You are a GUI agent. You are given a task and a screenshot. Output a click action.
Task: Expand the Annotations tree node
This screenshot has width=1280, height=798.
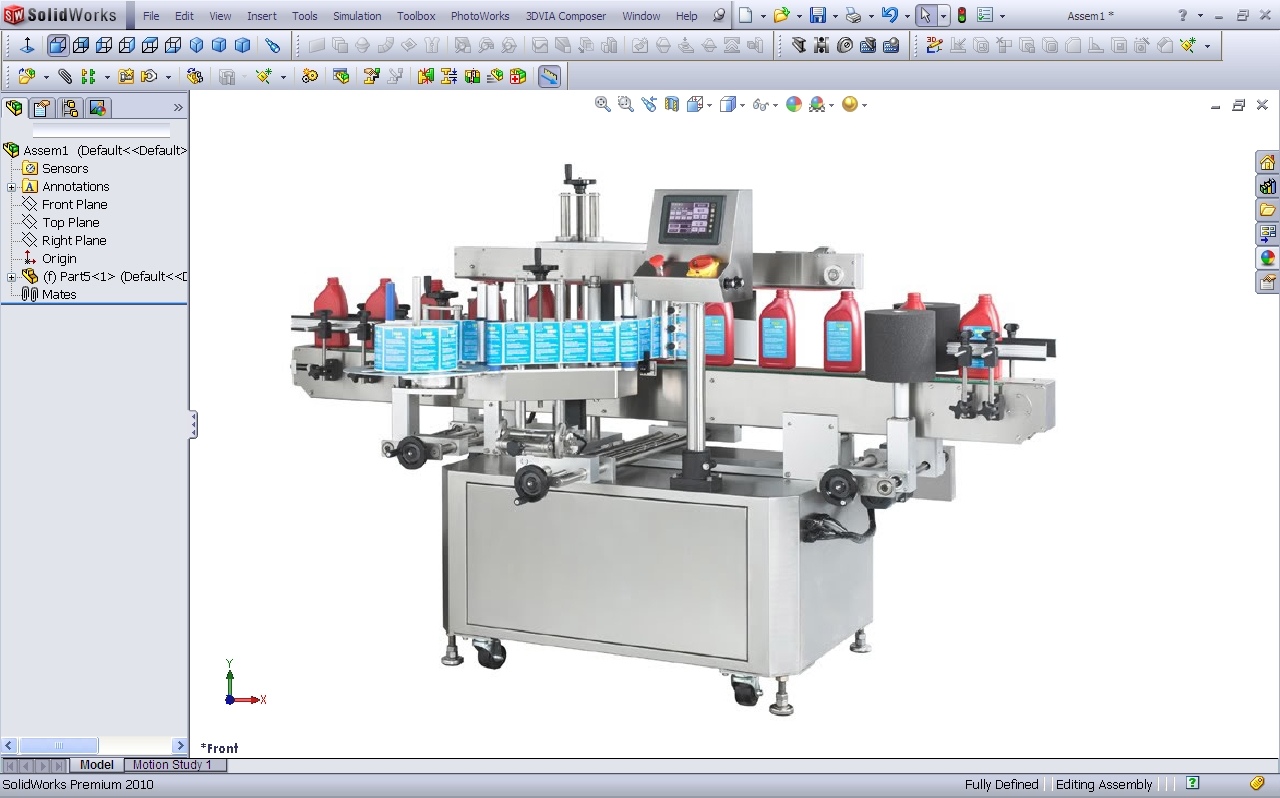tap(11, 187)
